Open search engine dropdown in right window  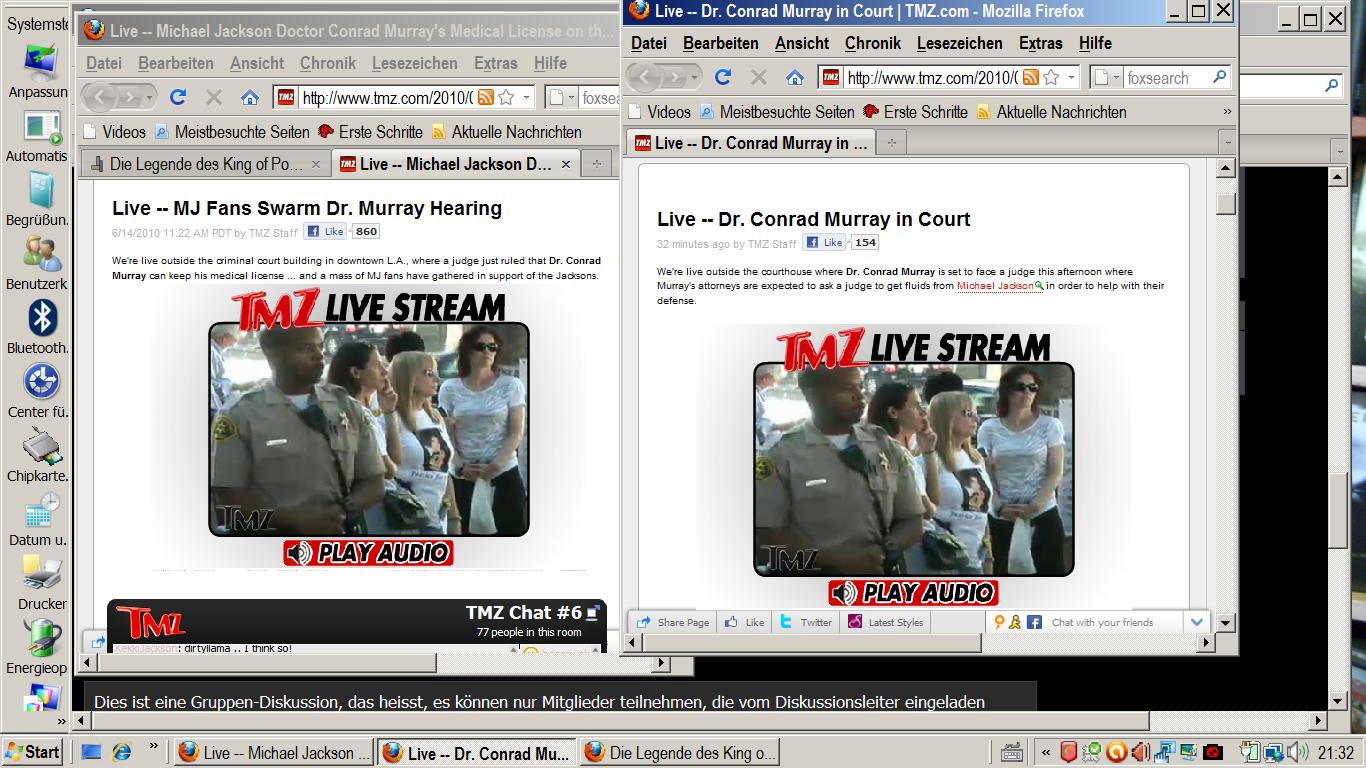tap(1108, 77)
